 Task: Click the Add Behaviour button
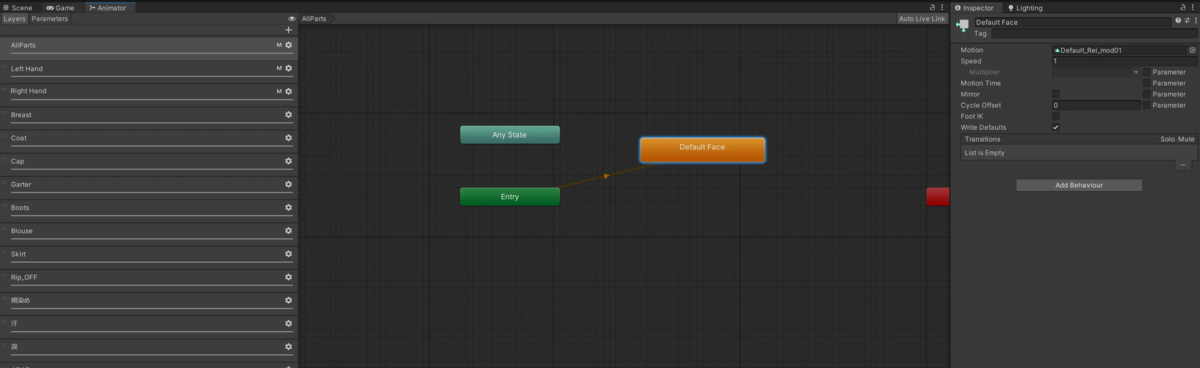pyautogui.click(x=1079, y=185)
